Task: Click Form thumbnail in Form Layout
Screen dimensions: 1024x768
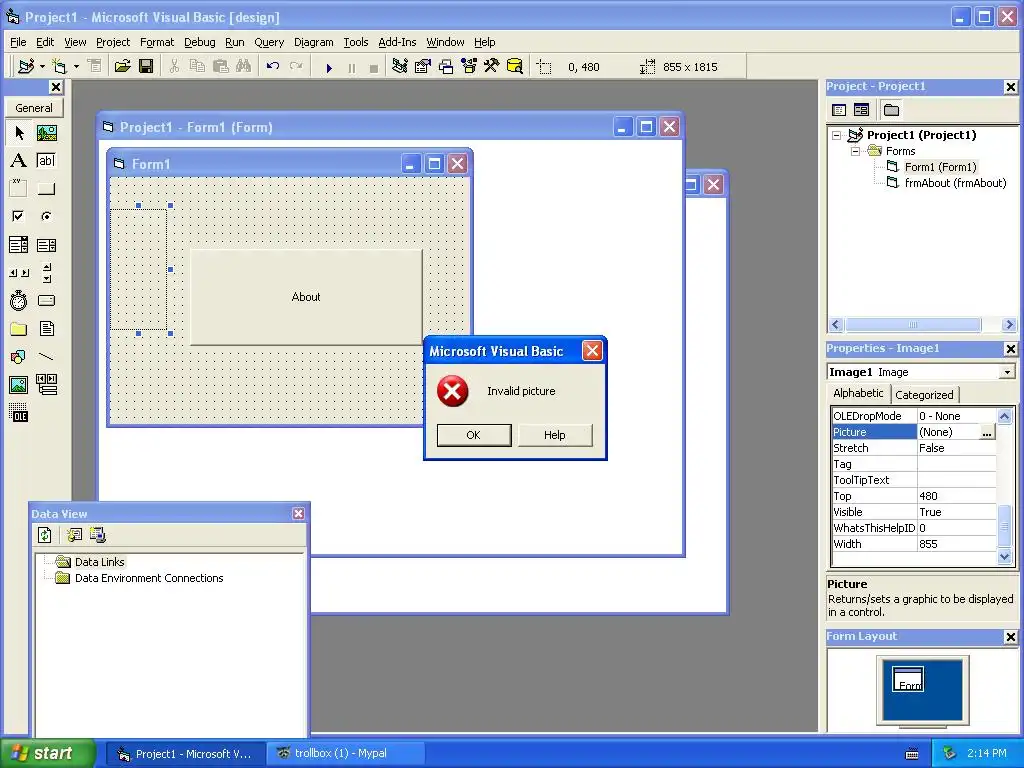Action: (908, 680)
